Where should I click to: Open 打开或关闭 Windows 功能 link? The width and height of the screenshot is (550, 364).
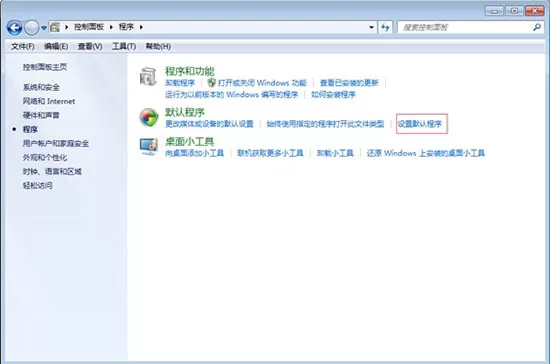pos(262,83)
